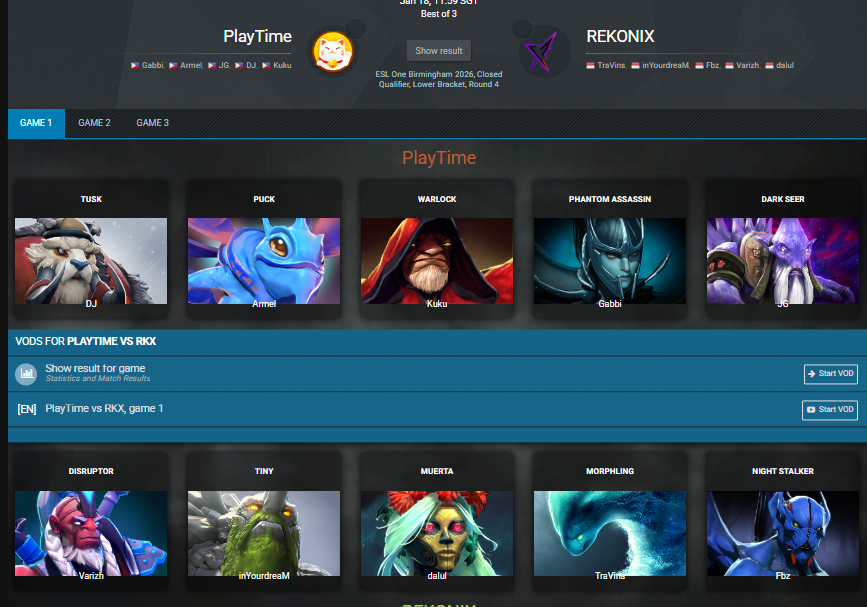The height and width of the screenshot is (607, 867).
Task: Open the Muerta hero portrait
Action: 437,532
